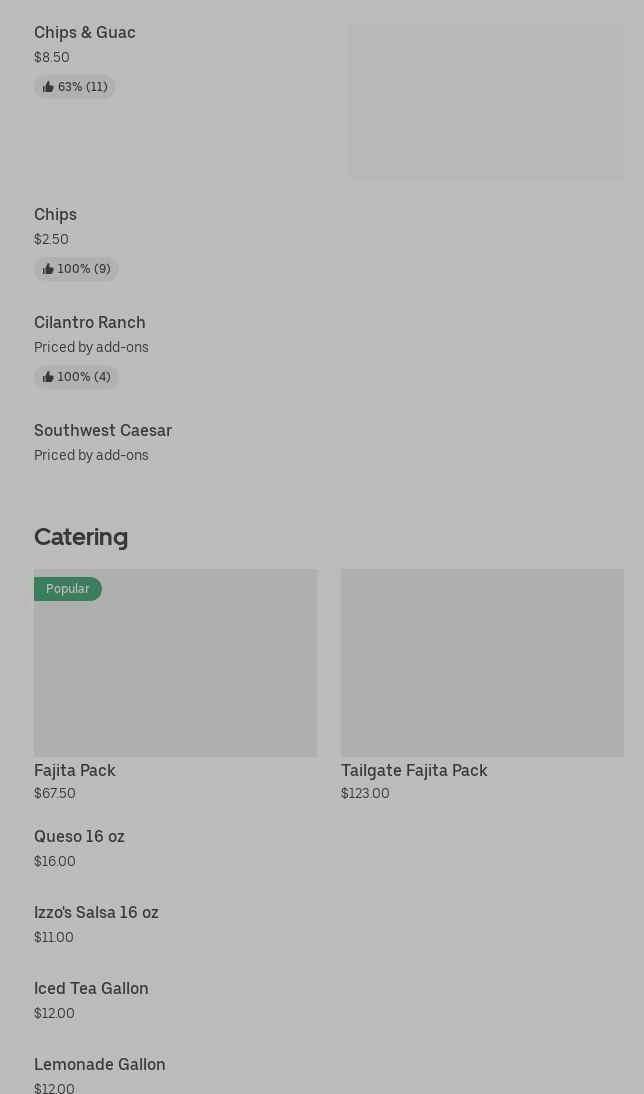Image resolution: width=644 pixels, height=1094 pixels.
Task: Click the Fajita Pack image
Action: (x=175, y=663)
